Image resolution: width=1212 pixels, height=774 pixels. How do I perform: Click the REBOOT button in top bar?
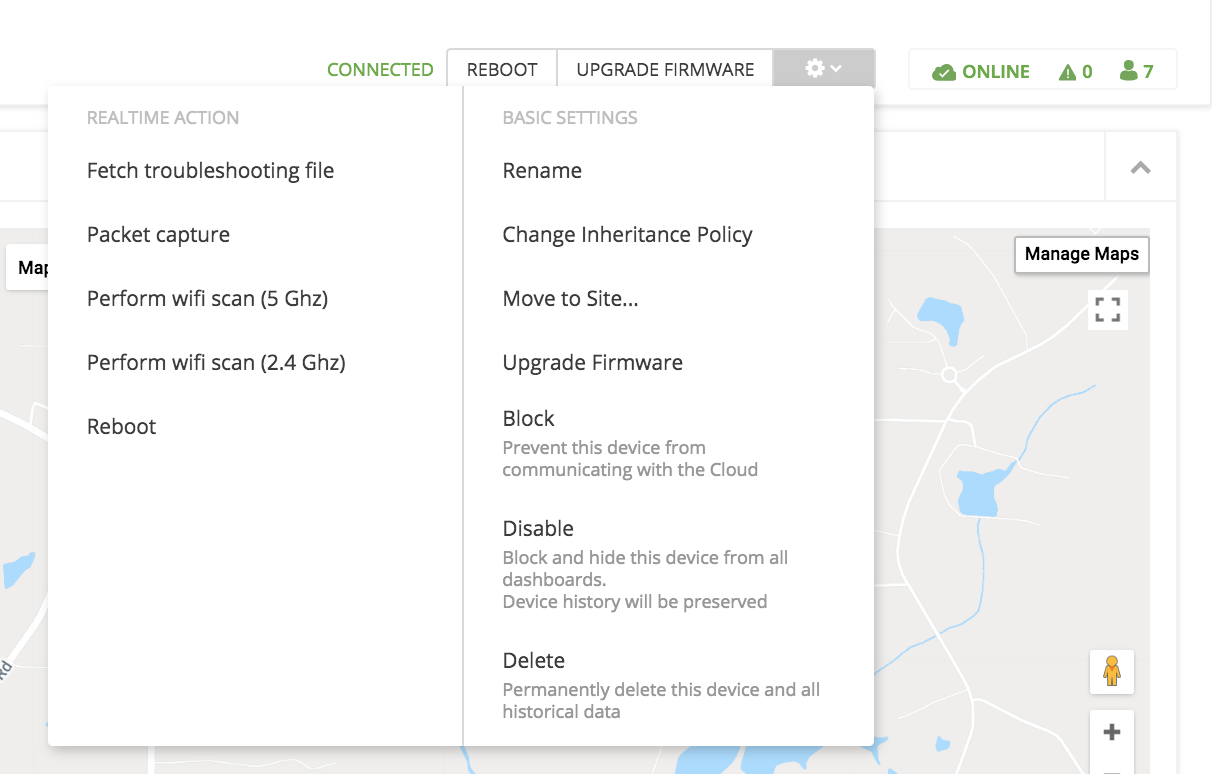point(502,69)
